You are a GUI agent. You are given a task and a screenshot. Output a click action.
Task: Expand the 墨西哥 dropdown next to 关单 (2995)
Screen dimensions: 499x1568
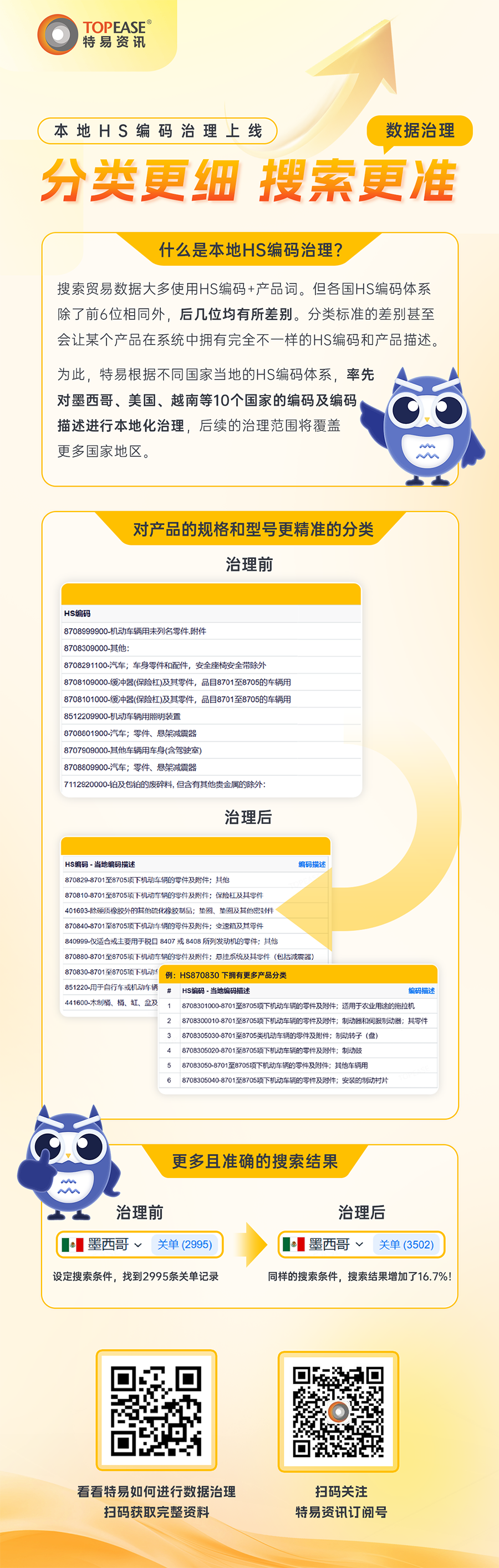(x=138, y=1245)
